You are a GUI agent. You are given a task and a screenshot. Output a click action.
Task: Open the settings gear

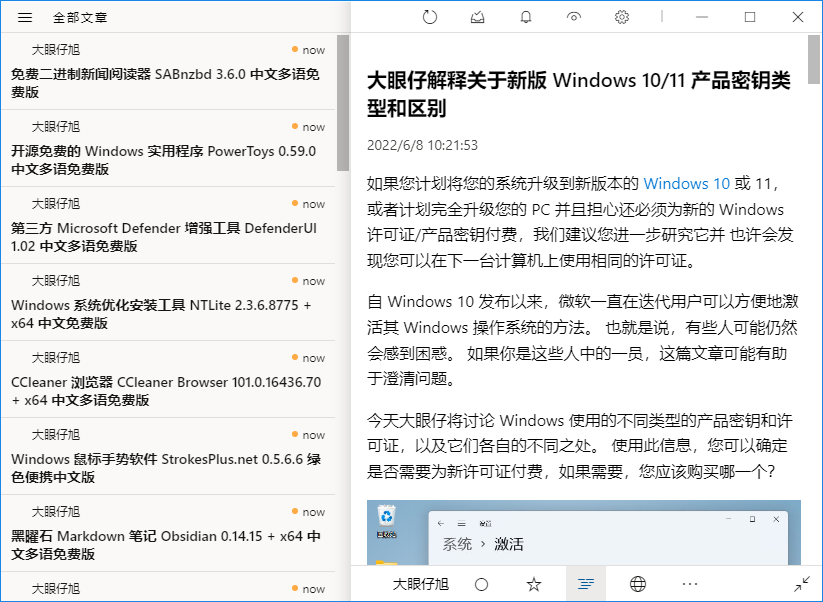(622, 17)
